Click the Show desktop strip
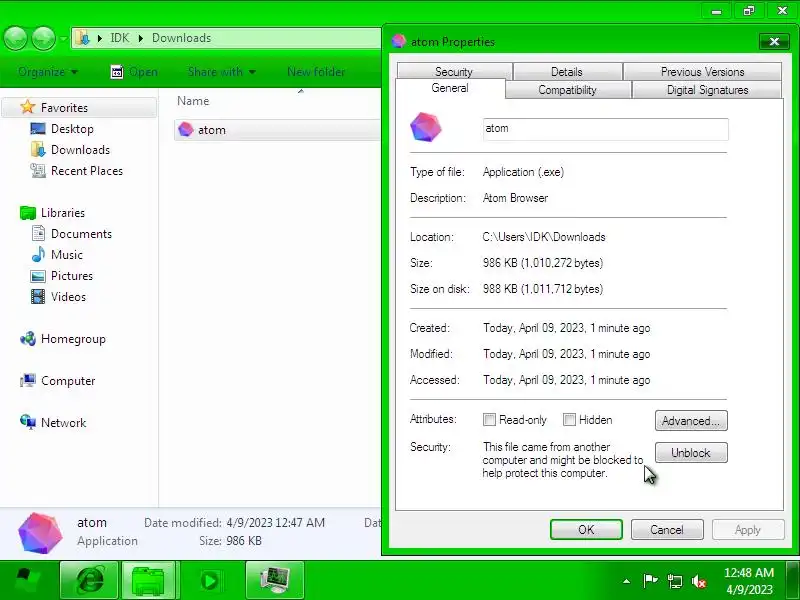The height and width of the screenshot is (600, 800). coord(793,580)
